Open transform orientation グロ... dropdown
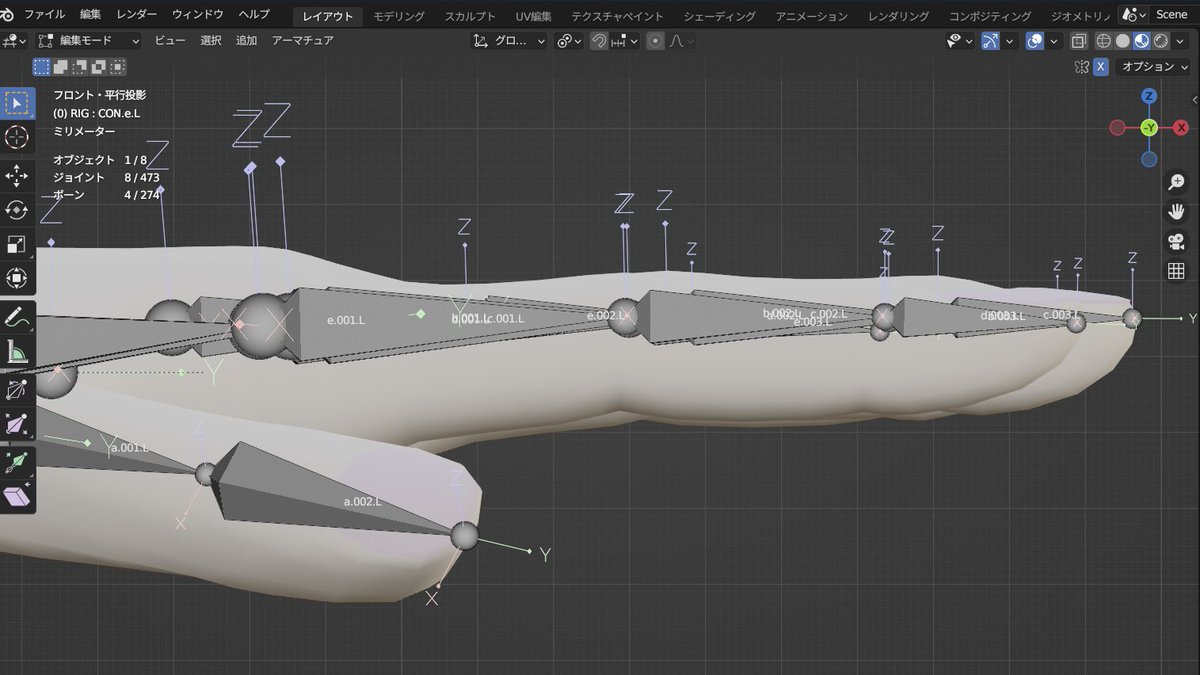Image resolution: width=1200 pixels, height=675 pixels. pyautogui.click(x=510, y=41)
